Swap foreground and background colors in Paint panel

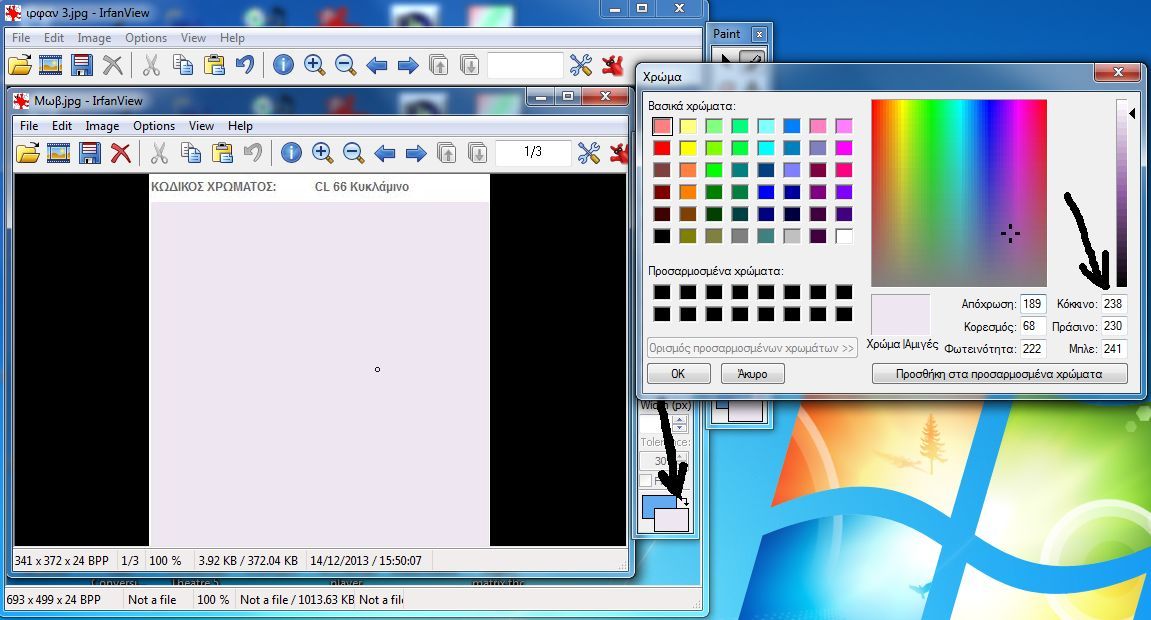(x=686, y=502)
